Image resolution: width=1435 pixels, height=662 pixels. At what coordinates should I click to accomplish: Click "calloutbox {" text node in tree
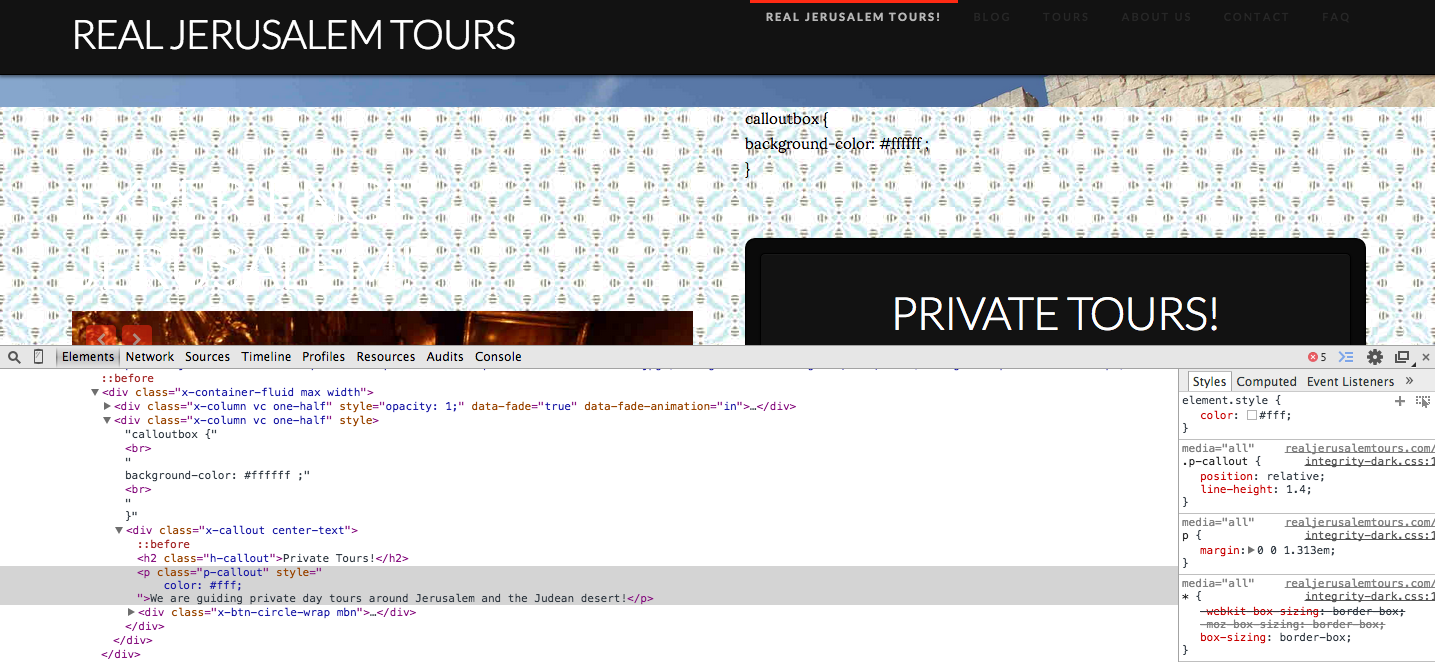coord(171,435)
